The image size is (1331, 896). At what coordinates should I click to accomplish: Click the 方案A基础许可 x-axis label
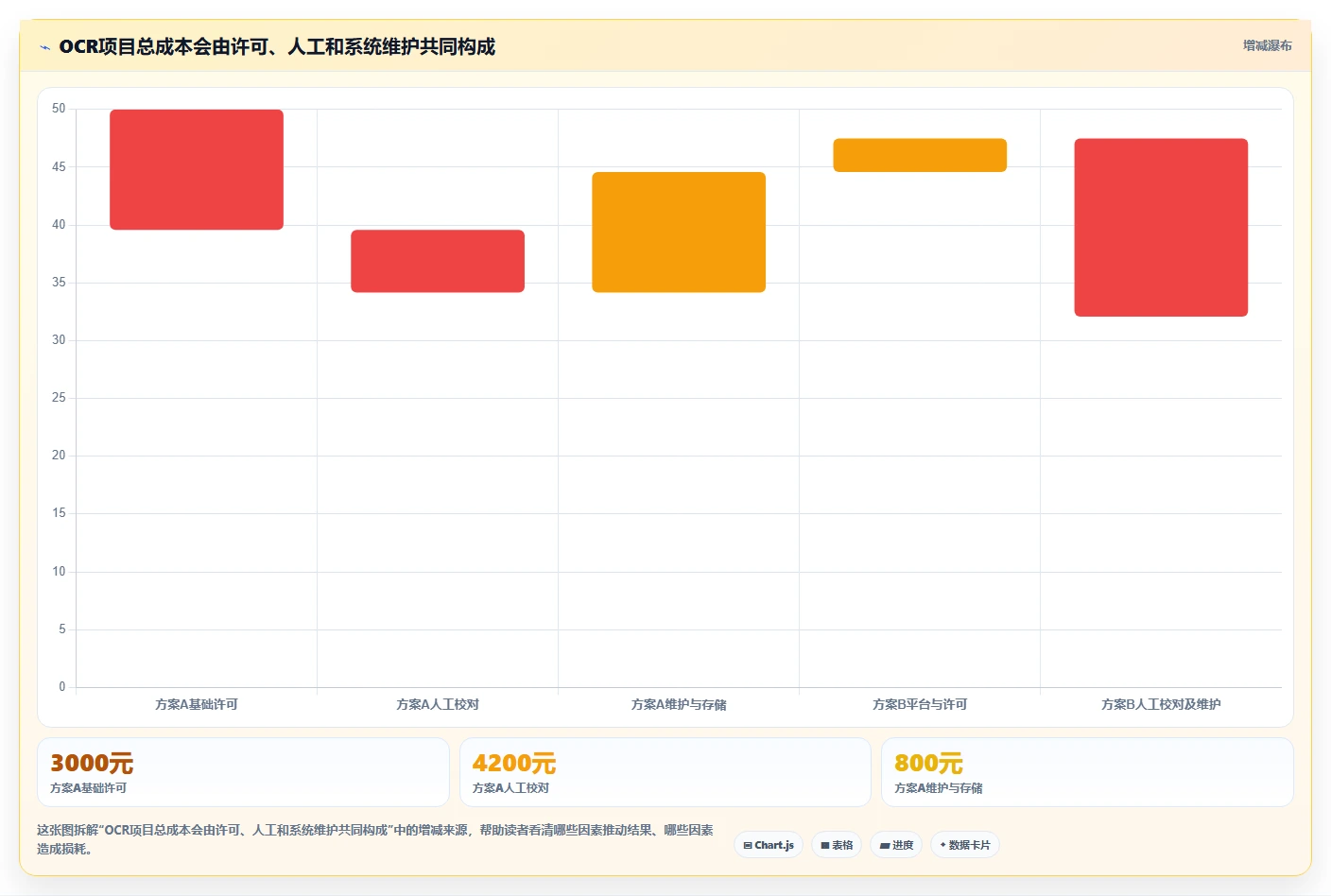pyautogui.click(x=197, y=704)
